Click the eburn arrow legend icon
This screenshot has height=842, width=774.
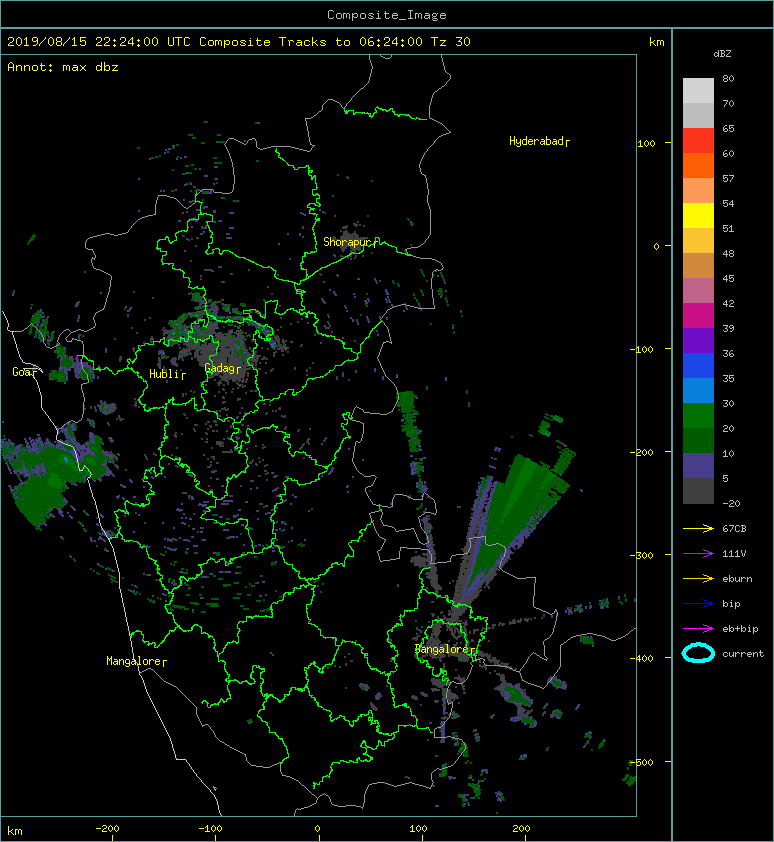[698, 578]
